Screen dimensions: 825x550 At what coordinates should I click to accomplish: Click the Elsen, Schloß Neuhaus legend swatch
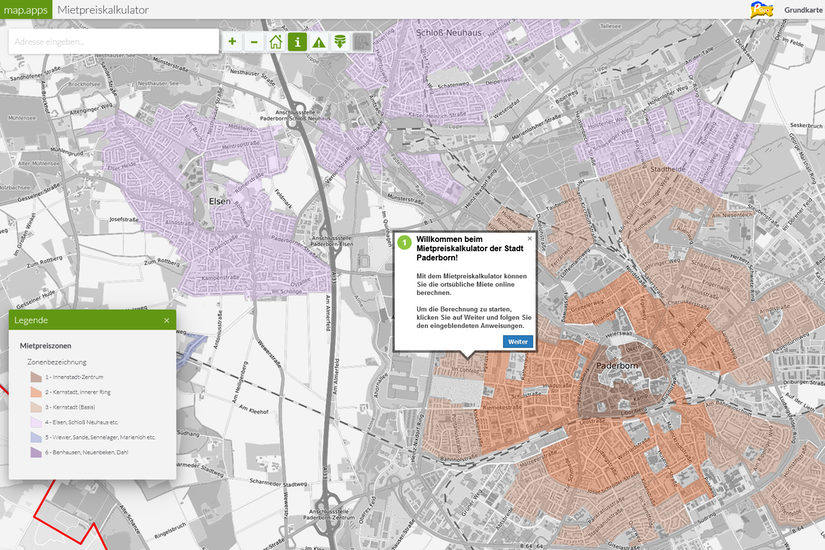(36, 422)
